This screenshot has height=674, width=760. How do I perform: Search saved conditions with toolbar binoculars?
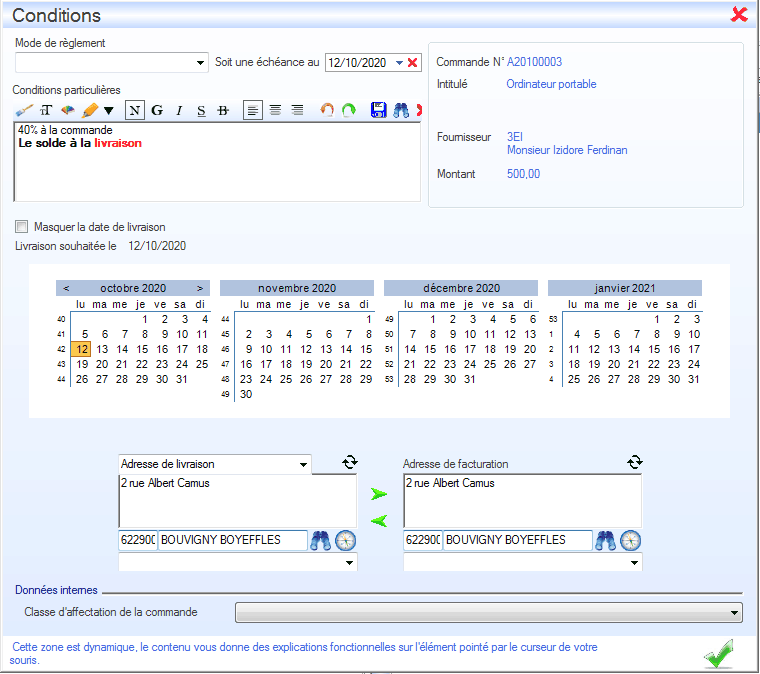pyautogui.click(x=401, y=110)
